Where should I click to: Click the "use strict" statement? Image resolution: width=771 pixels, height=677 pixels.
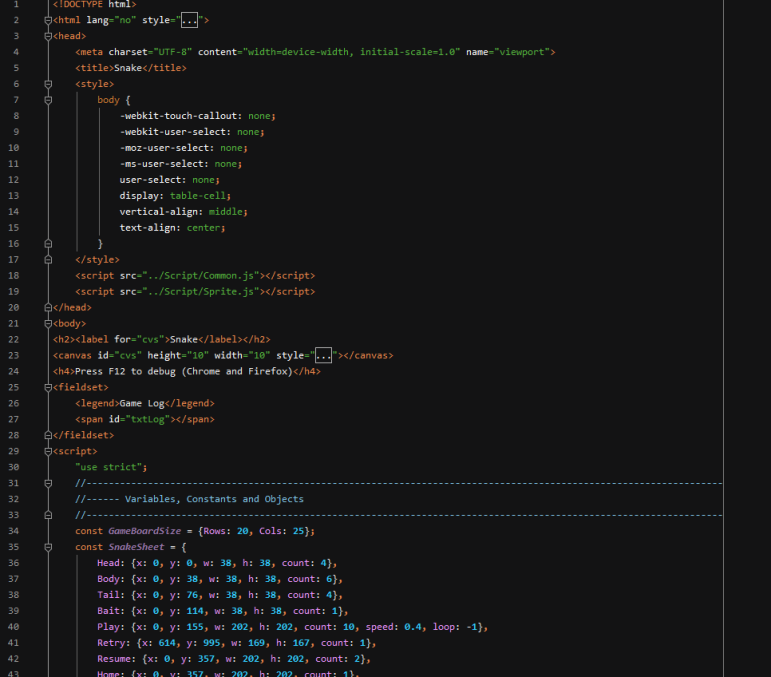111,467
